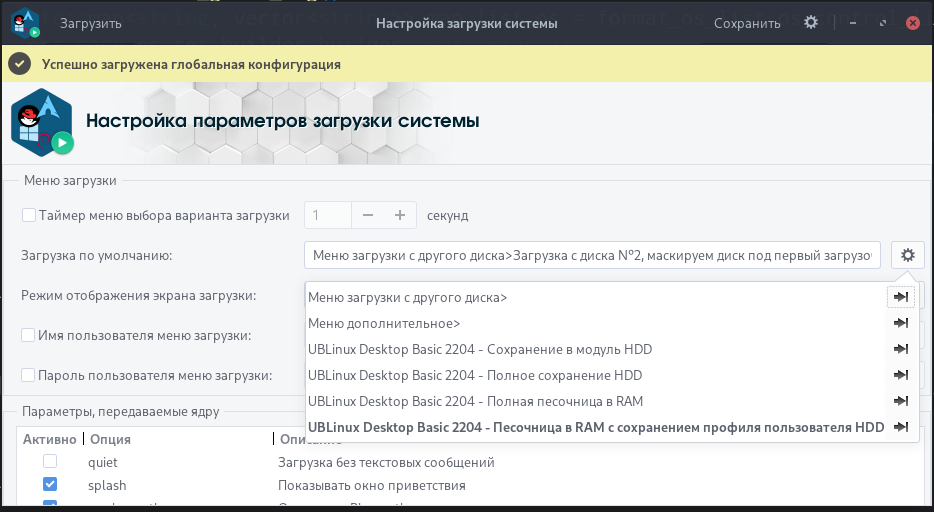Click the gear icon beside default boot field
Image resolution: width=934 pixels, height=512 pixels.
coord(907,255)
